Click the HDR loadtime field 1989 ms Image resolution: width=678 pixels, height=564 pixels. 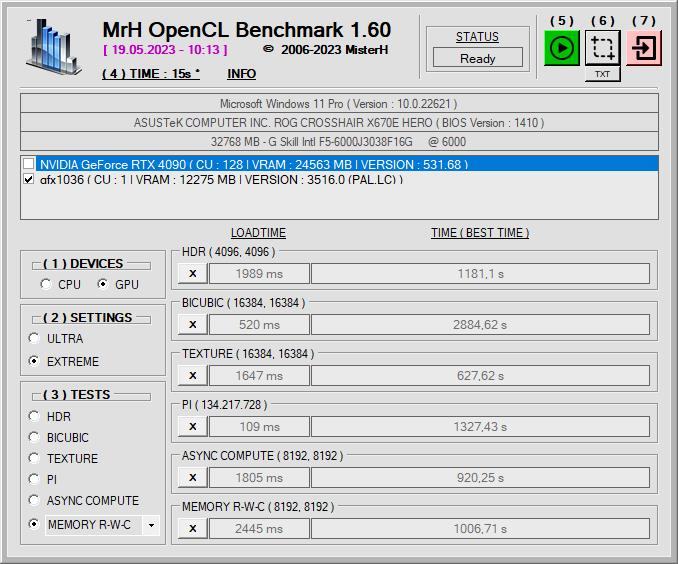point(259,273)
